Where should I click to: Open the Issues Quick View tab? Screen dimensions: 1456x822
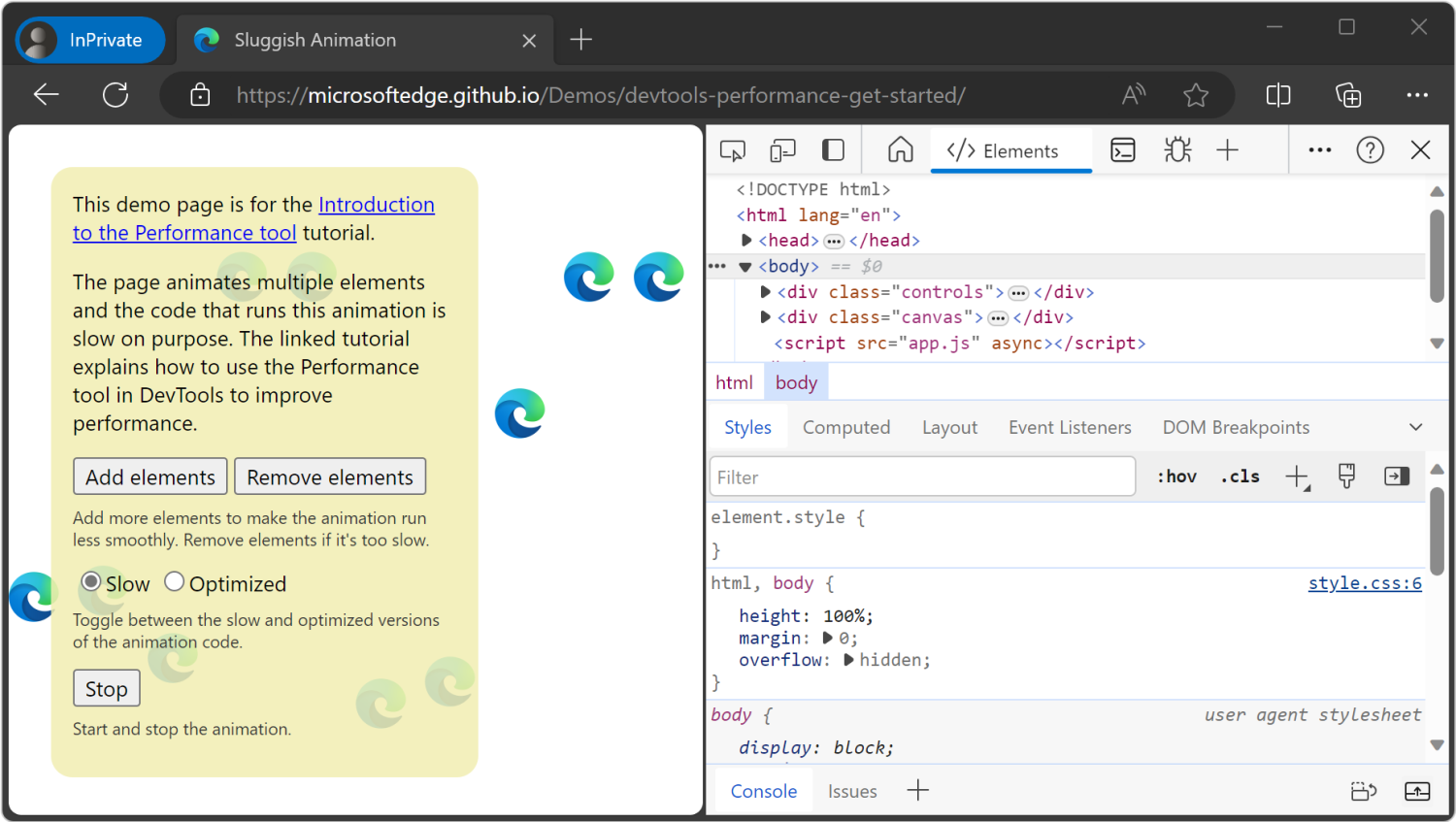coord(852,791)
